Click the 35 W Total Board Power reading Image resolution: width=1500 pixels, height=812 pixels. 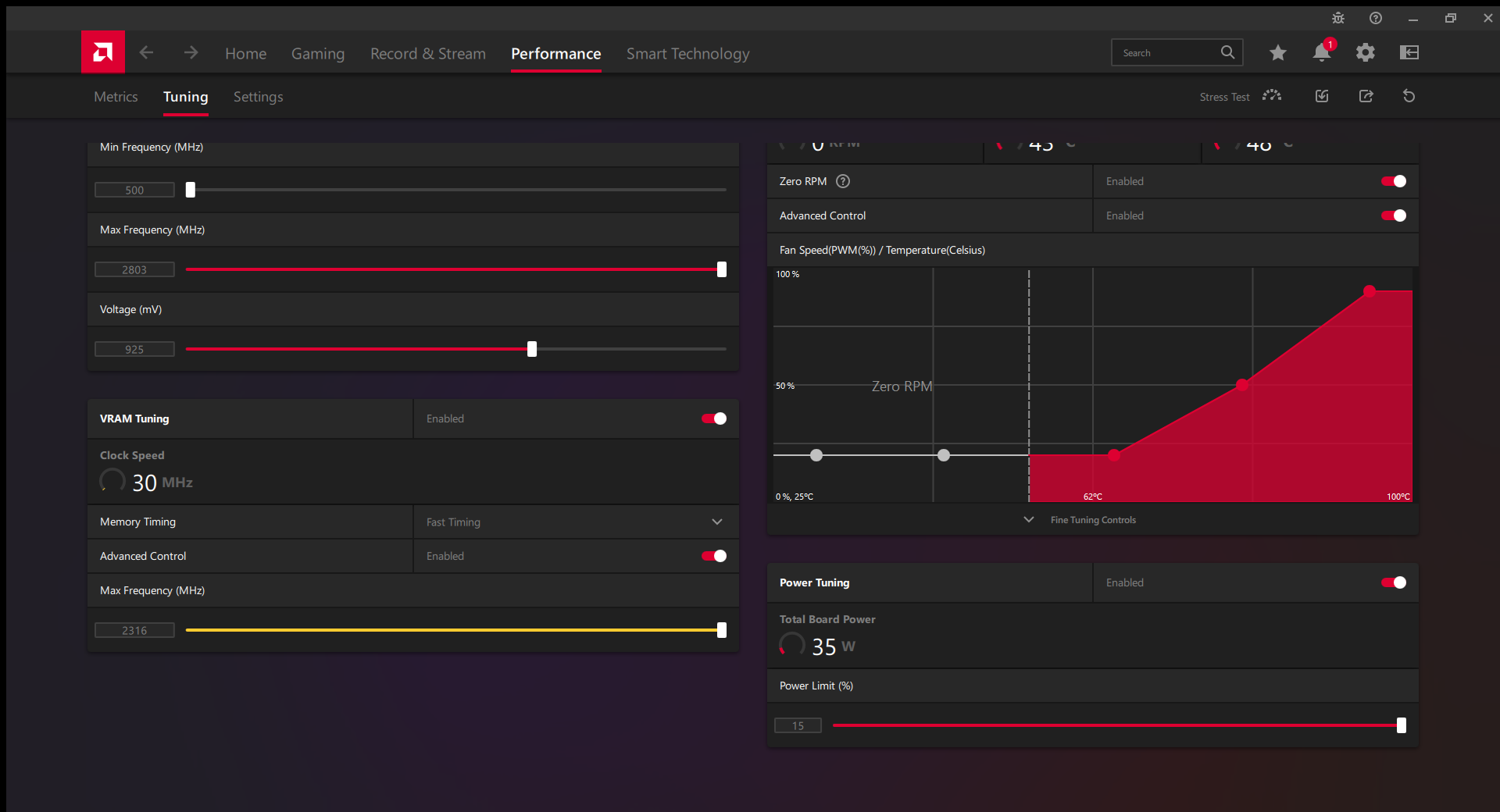[x=834, y=646]
